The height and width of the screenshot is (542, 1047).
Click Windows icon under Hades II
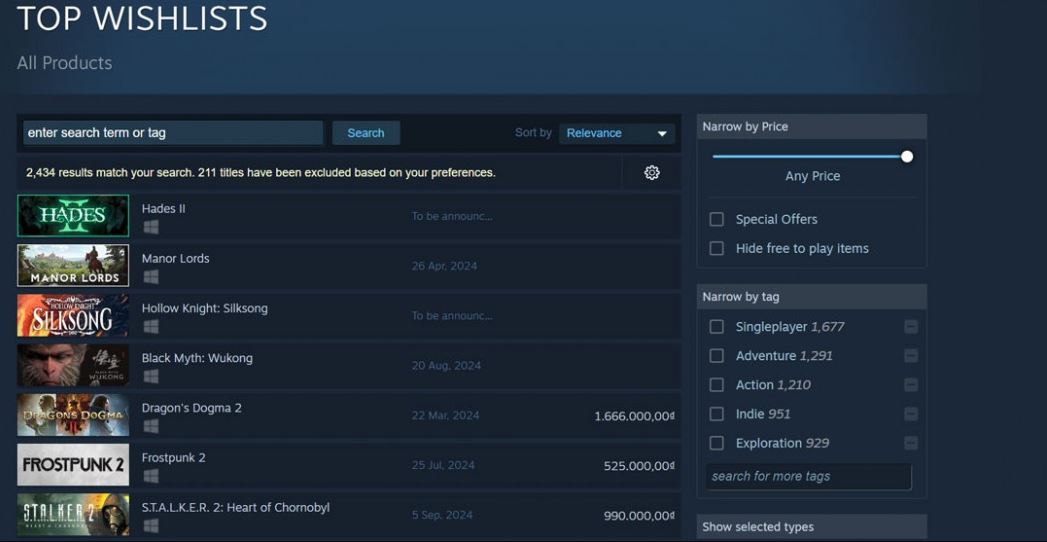(x=151, y=228)
